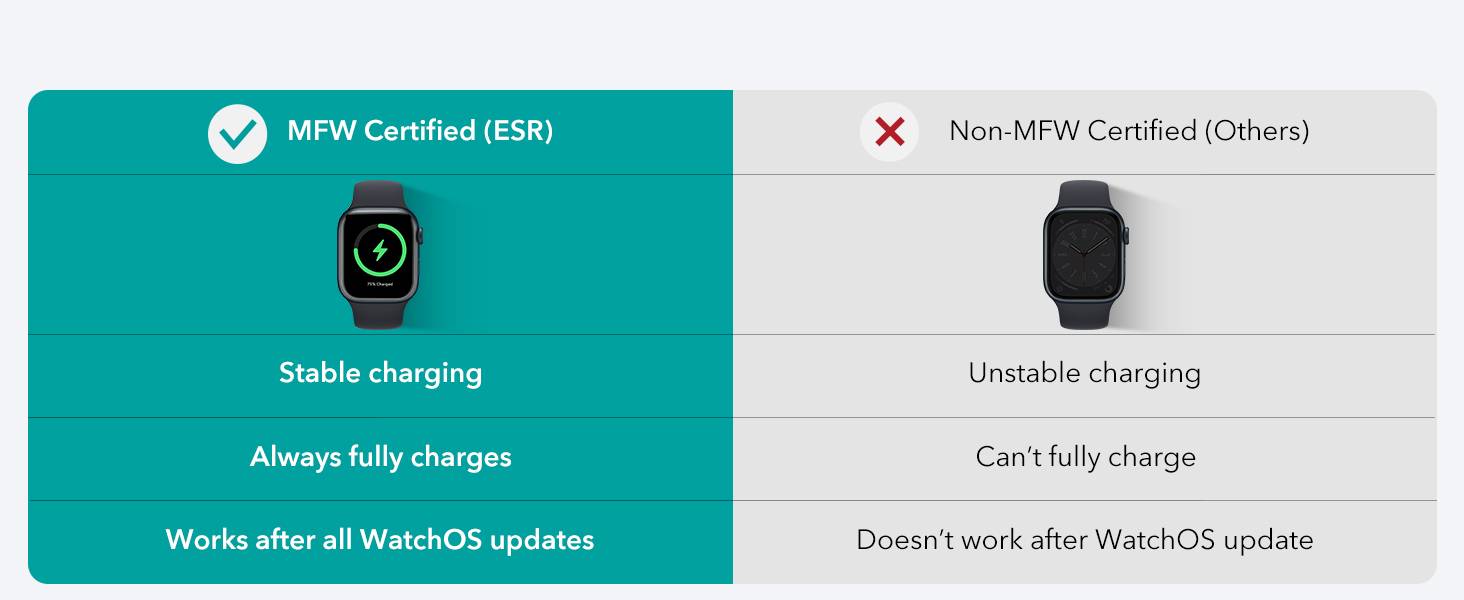Click the Always fully charges text

coord(381,457)
